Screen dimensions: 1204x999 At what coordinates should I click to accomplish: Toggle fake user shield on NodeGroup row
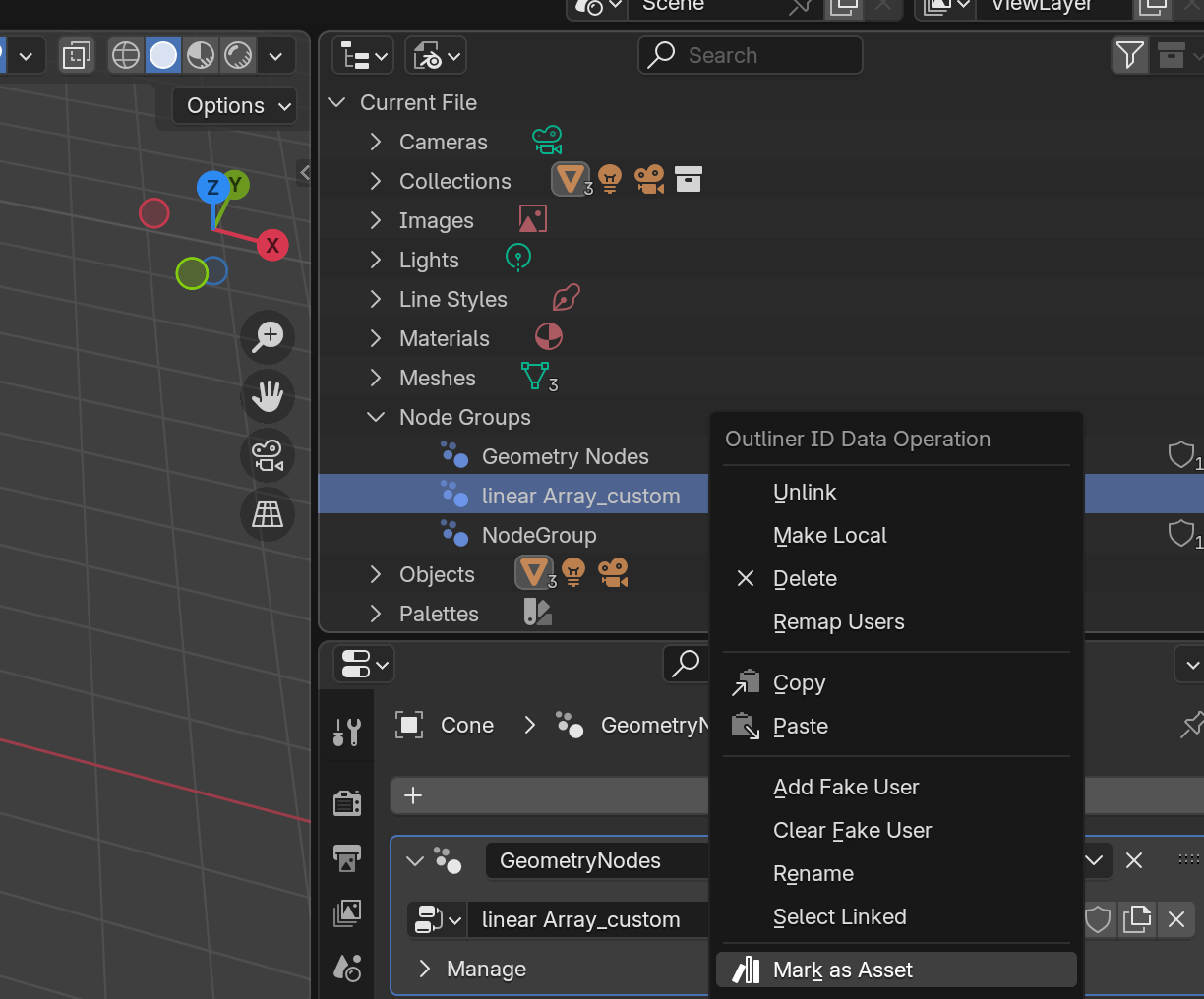point(1180,534)
